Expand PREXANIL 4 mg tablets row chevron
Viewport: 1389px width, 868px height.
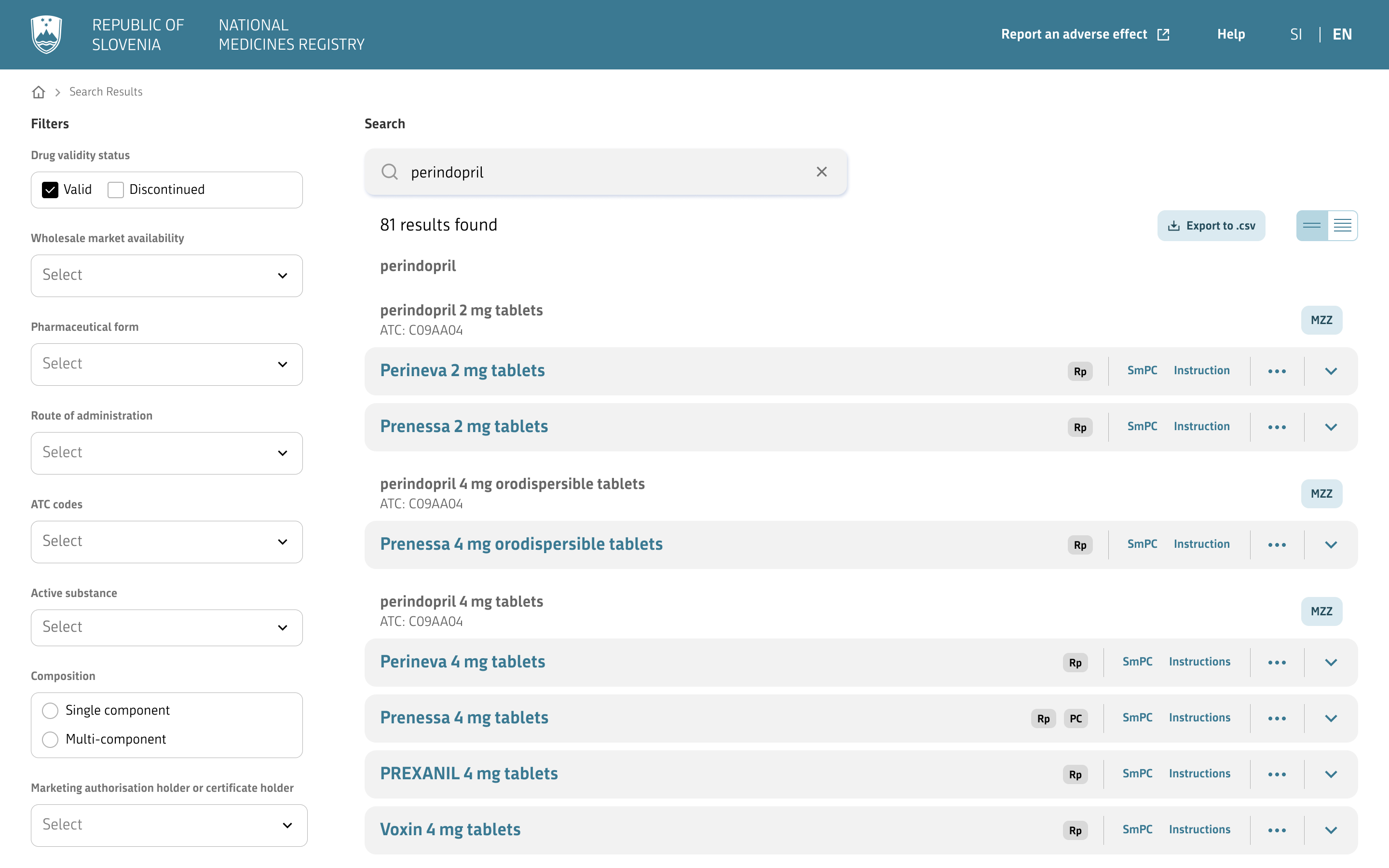(1331, 774)
